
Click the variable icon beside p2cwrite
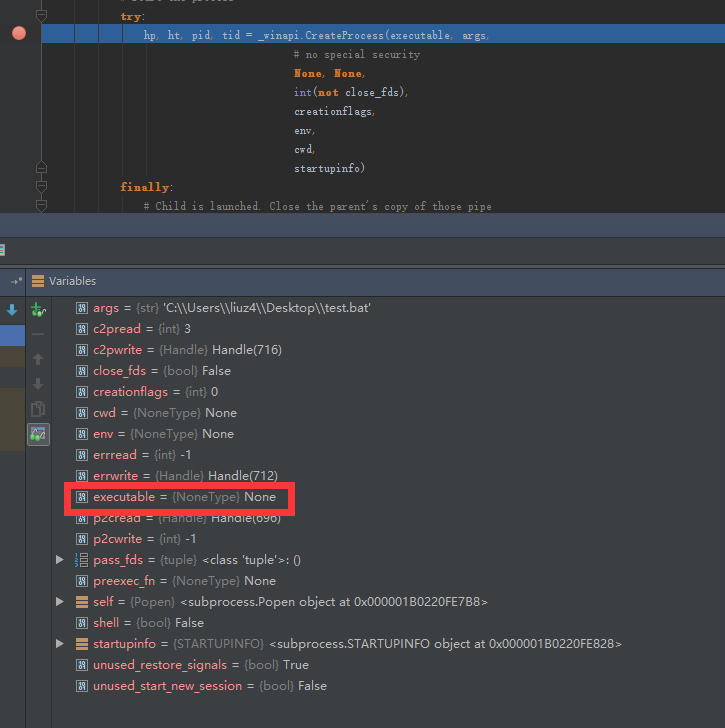tap(82, 539)
